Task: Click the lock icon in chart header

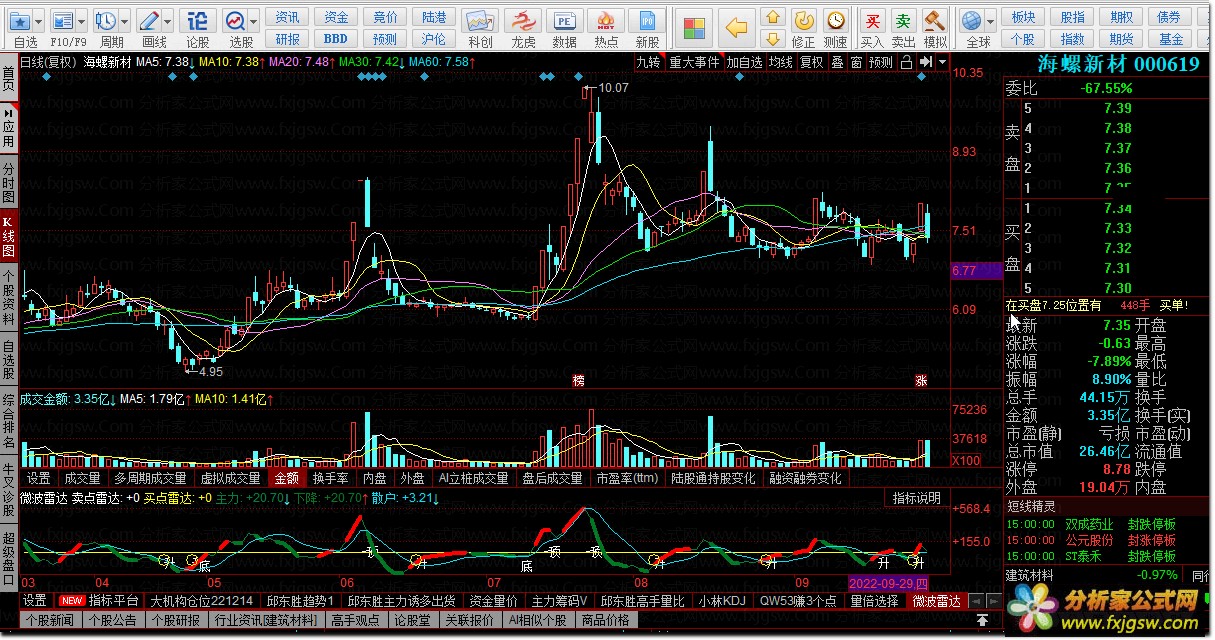Action: [x=905, y=62]
